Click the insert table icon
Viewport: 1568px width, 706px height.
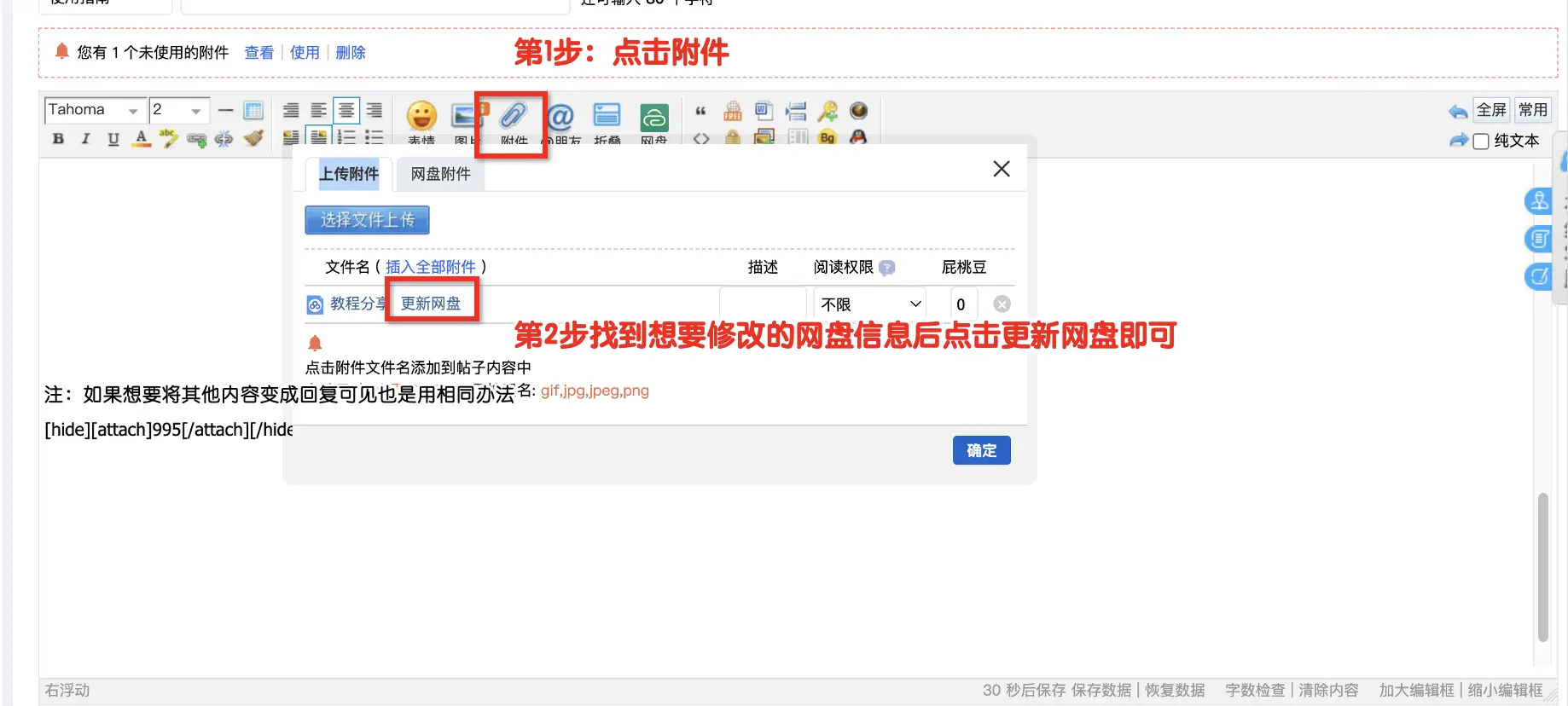click(x=253, y=110)
